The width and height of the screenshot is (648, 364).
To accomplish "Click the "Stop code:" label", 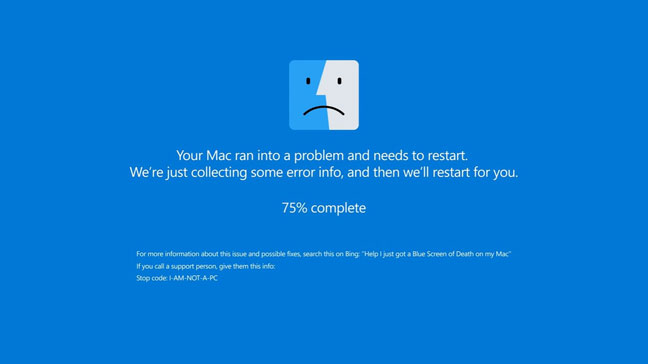I will [x=152, y=278].
